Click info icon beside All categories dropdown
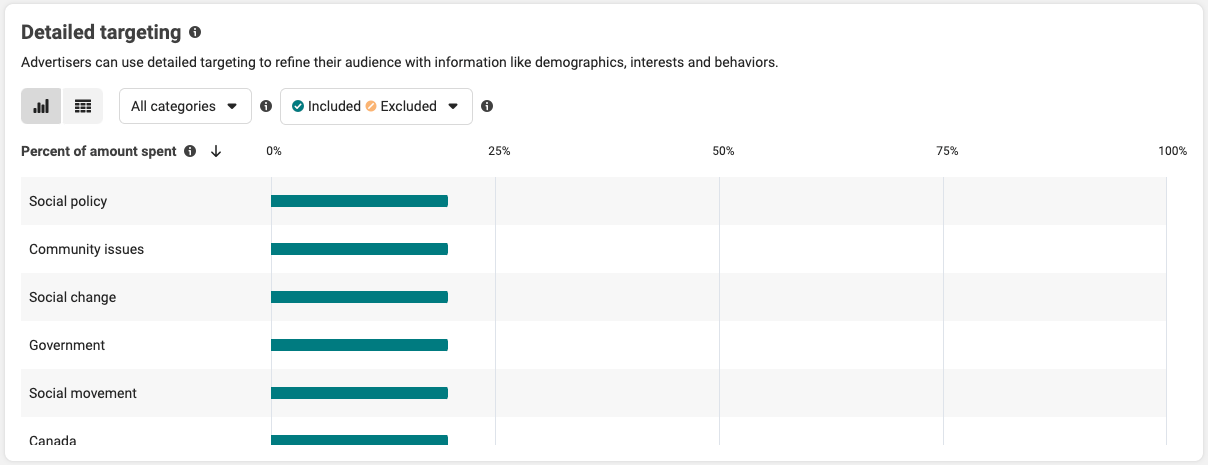Image resolution: width=1208 pixels, height=465 pixels. point(266,106)
